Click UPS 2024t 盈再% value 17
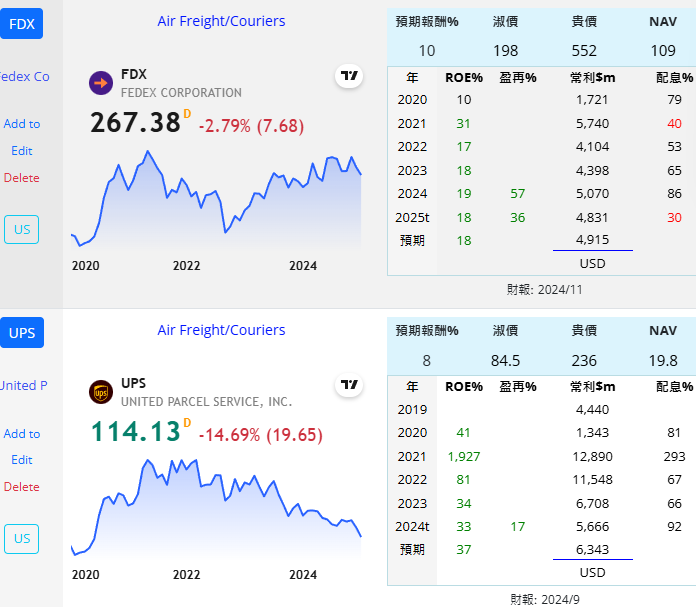Image resolution: width=696 pixels, height=607 pixels. point(518,527)
